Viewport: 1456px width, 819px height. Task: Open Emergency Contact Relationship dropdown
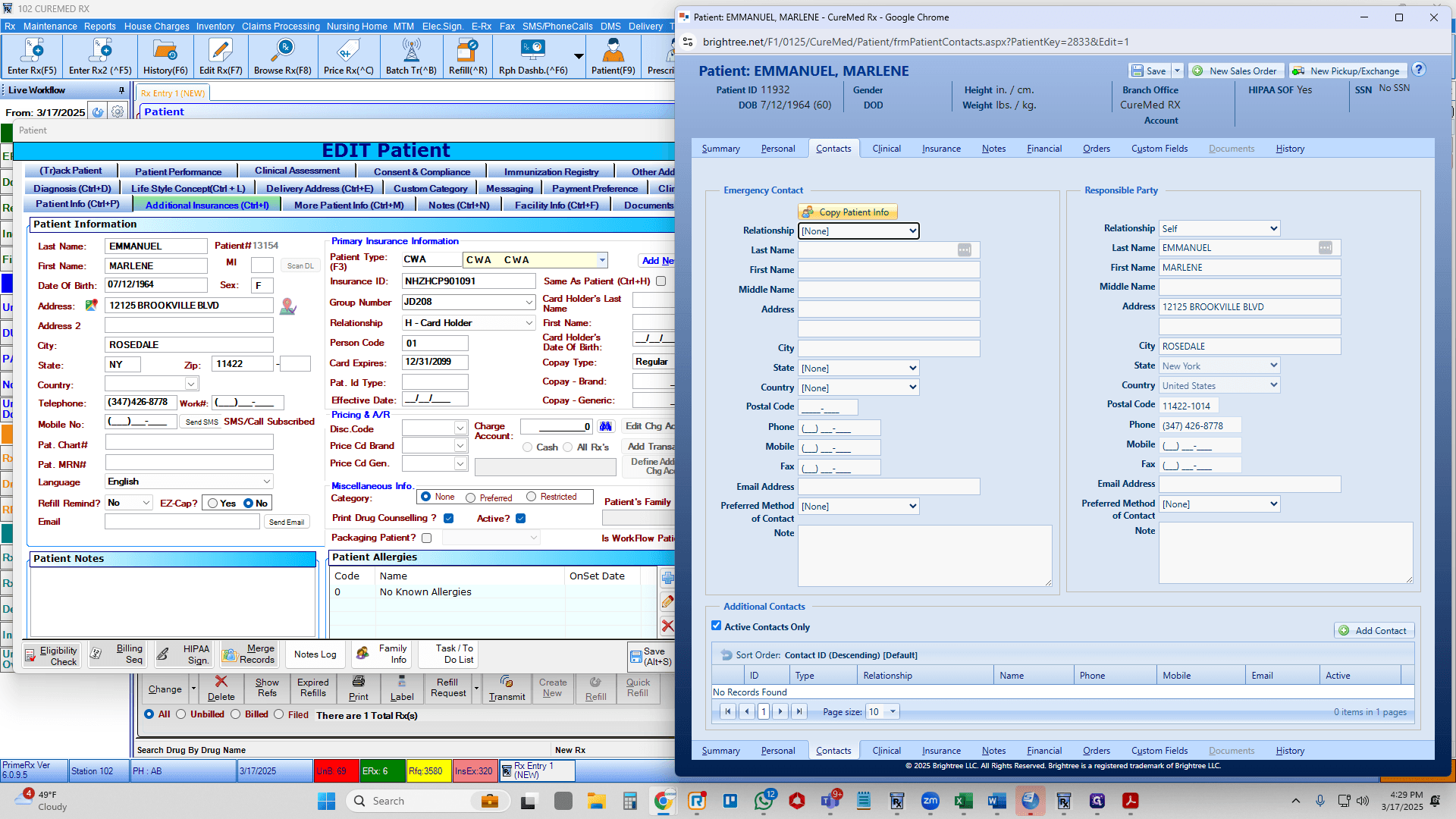point(858,231)
